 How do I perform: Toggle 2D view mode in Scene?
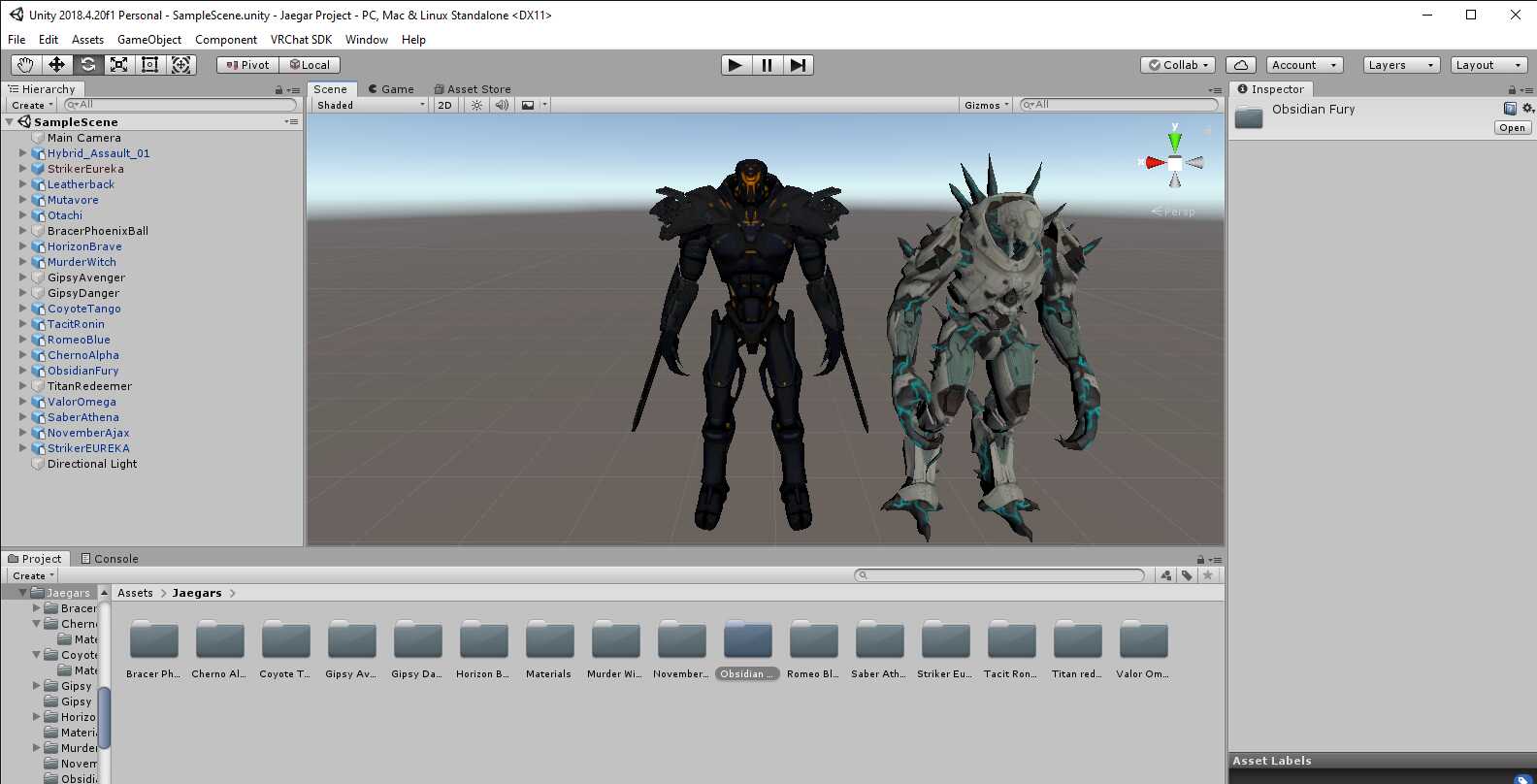[x=444, y=105]
